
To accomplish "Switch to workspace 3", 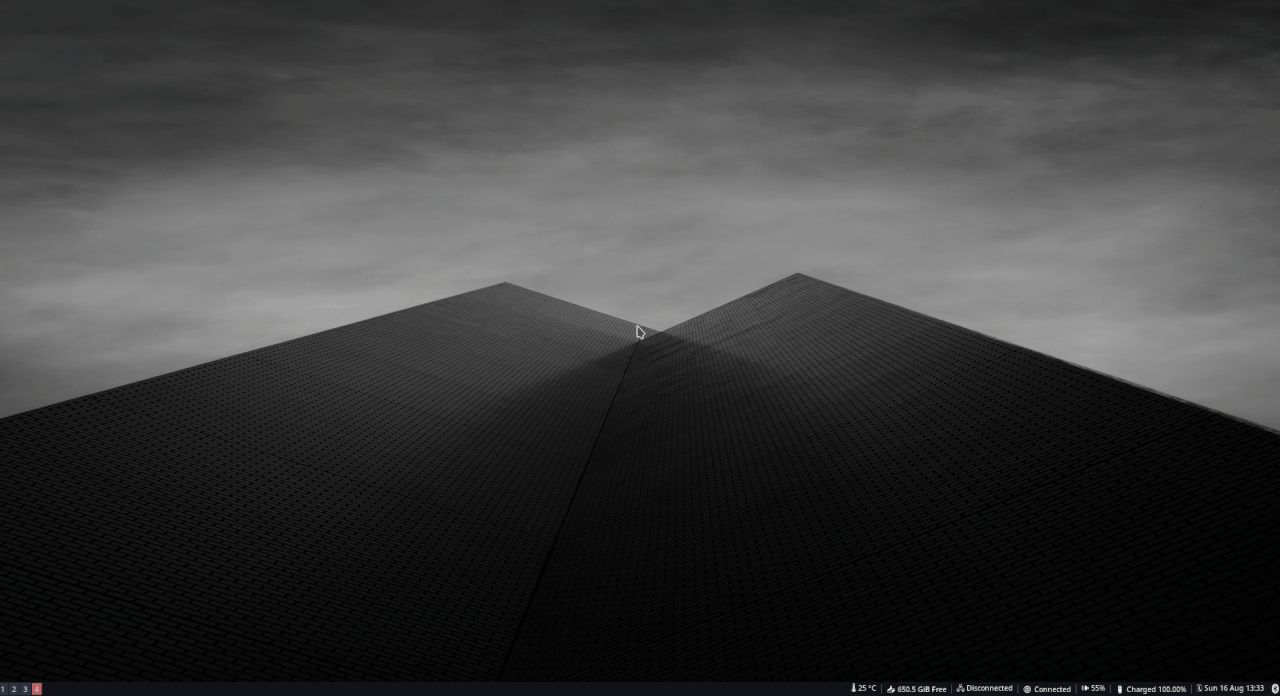I will pos(25,689).
